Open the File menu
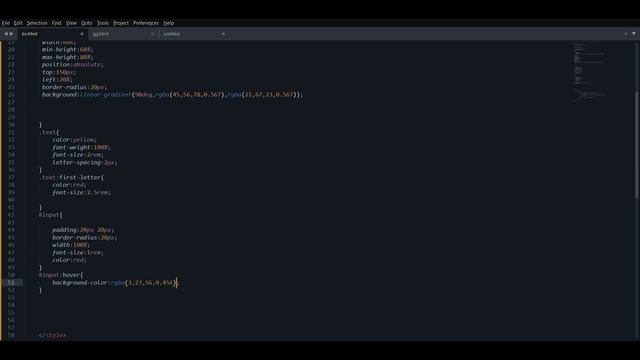 tap(6, 23)
